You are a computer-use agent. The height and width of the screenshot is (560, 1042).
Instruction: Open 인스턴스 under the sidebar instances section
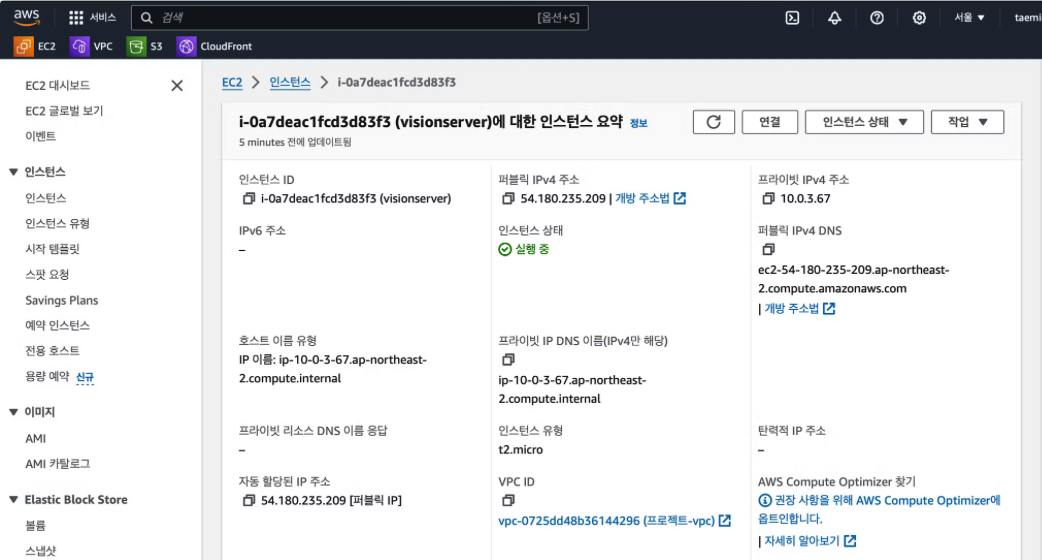click(x=46, y=198)
